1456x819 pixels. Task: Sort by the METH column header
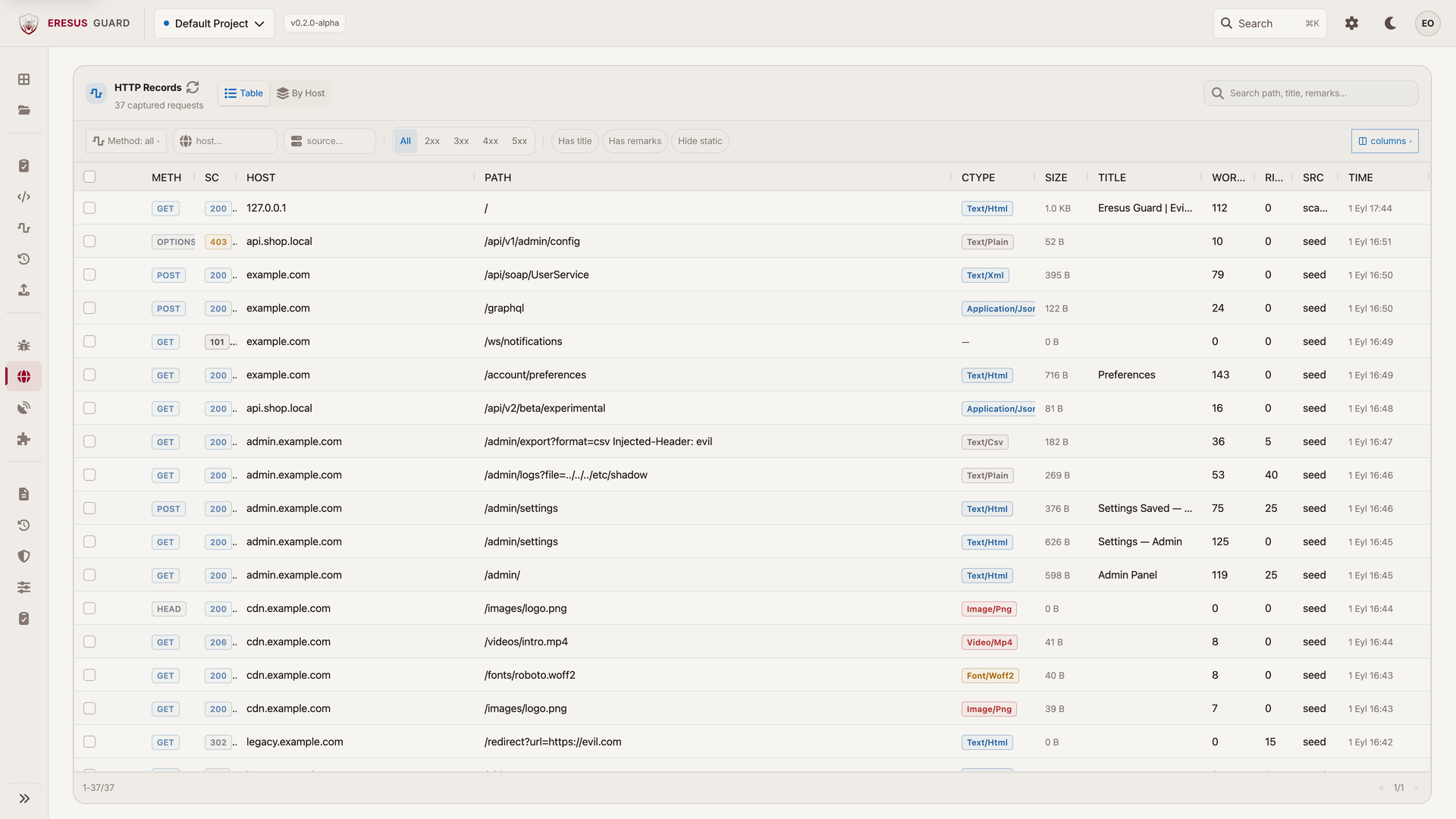click(166, 177)
